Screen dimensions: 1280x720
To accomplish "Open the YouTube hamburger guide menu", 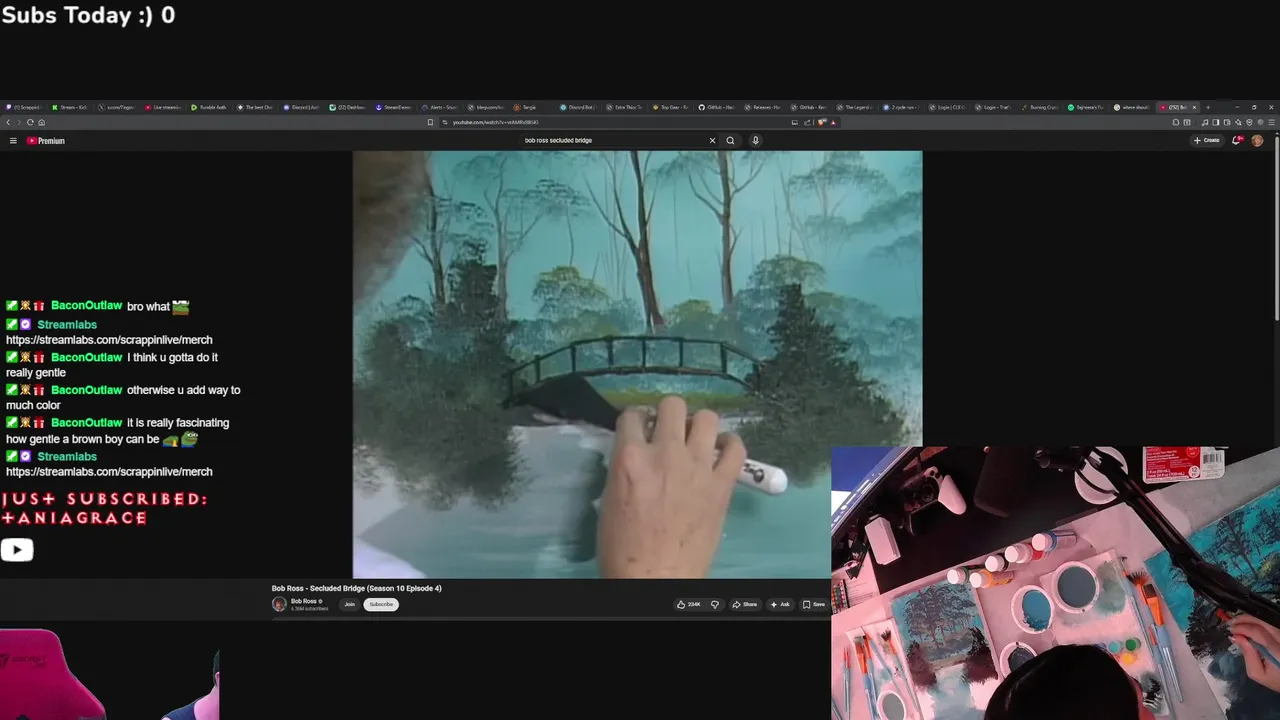I will tap(13, 141).
